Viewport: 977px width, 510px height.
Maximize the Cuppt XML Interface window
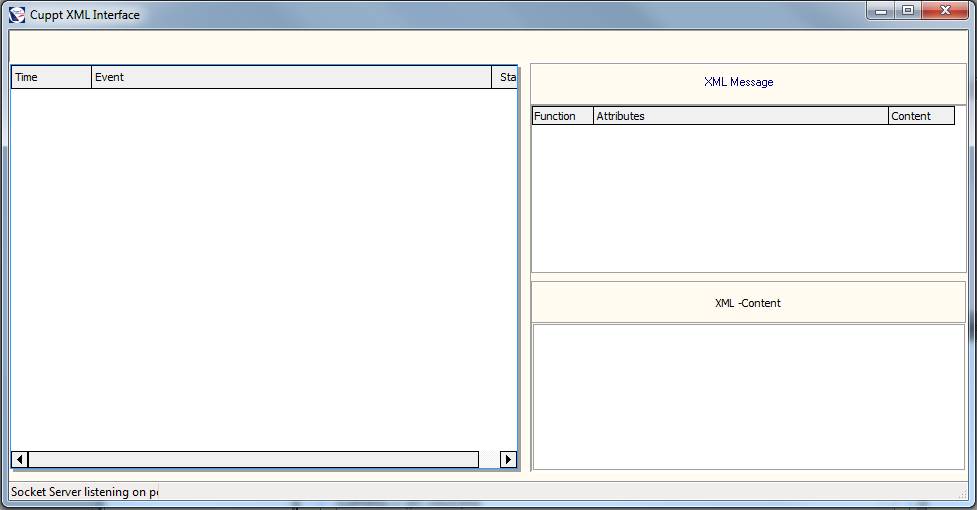[x=908, y=10]
